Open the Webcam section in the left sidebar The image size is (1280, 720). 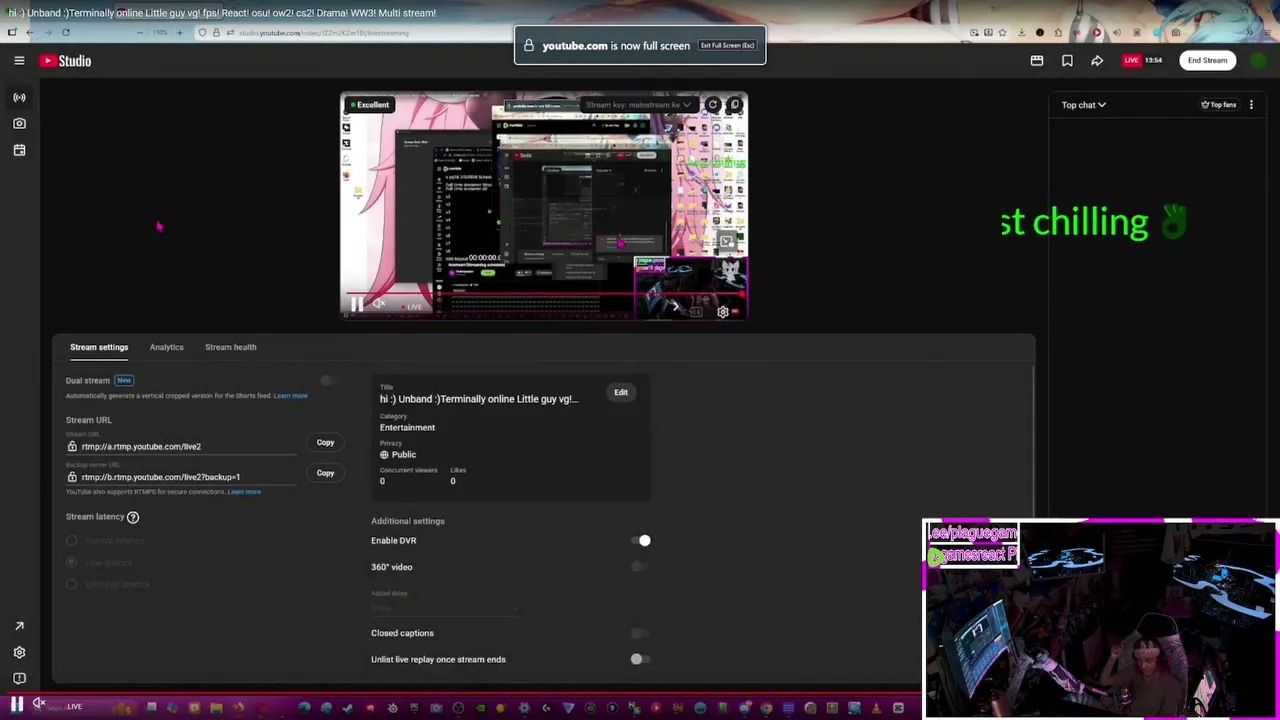(x=19, y=123)
